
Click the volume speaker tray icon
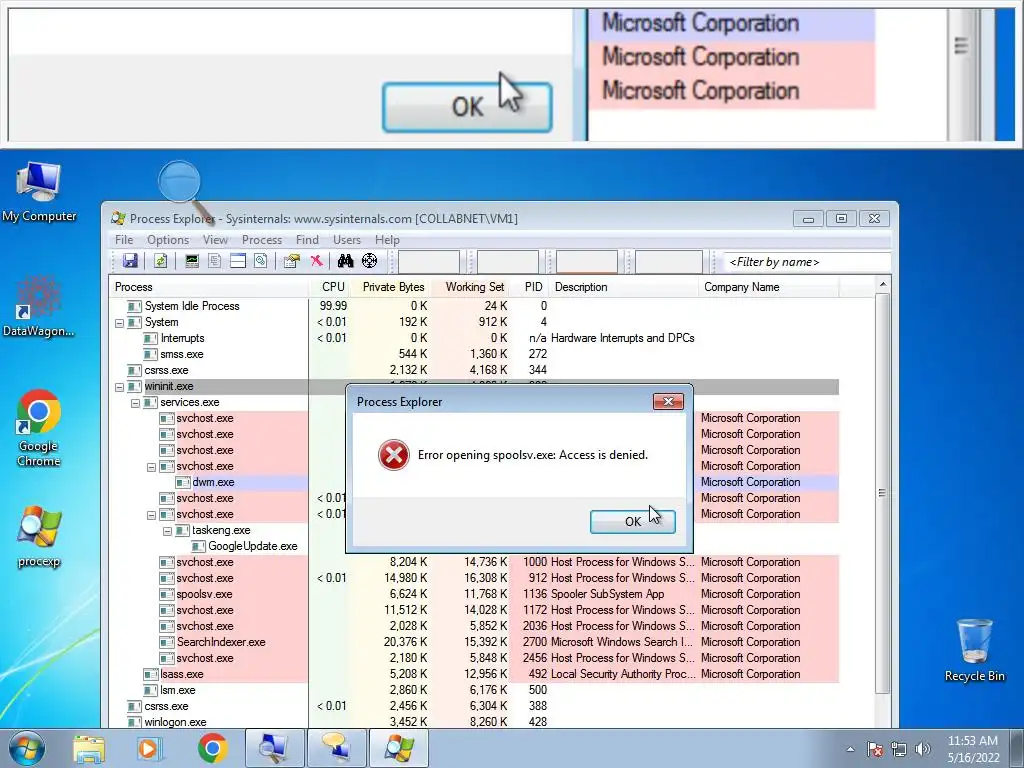tap(923, 749)
